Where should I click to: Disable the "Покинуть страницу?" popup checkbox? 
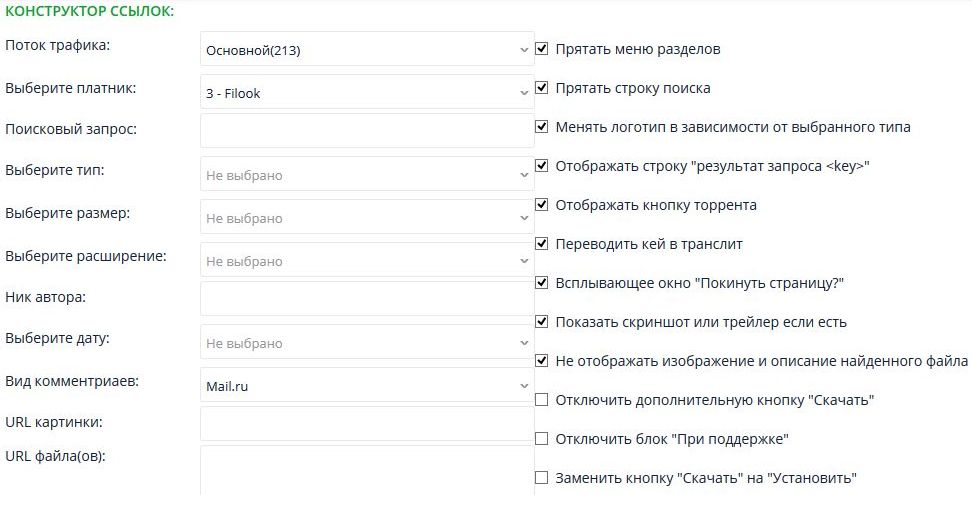pyautogui.click(x=542, y=283)
